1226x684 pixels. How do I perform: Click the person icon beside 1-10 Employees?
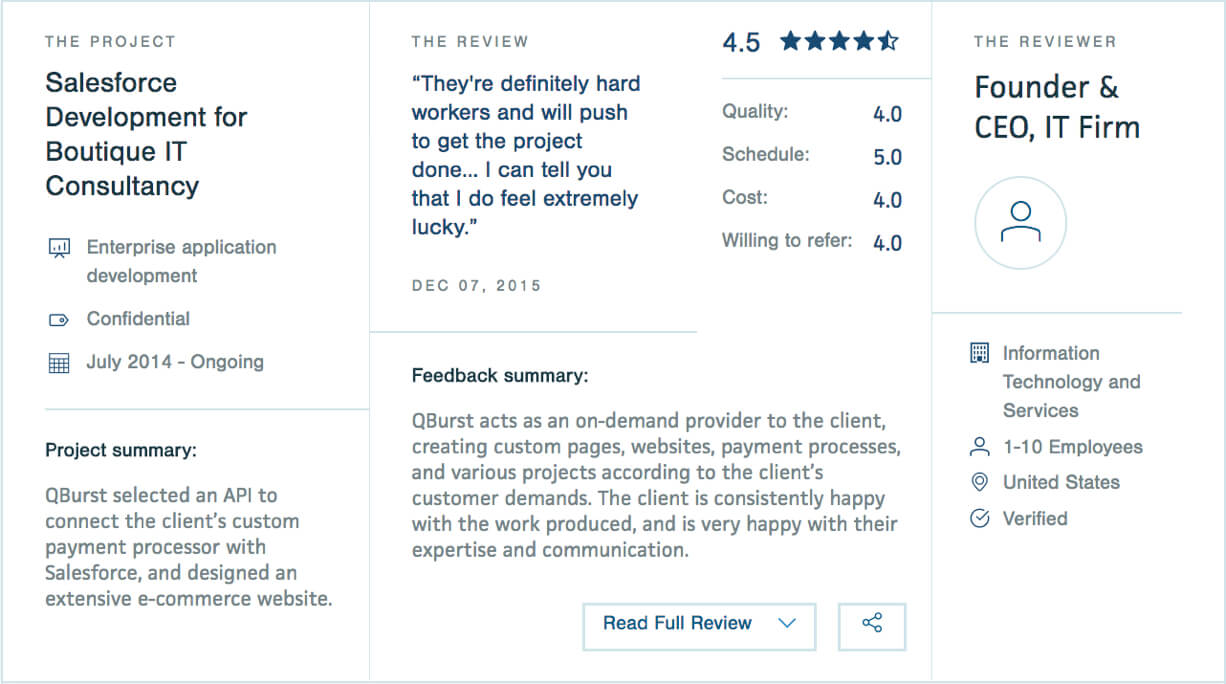980,447
